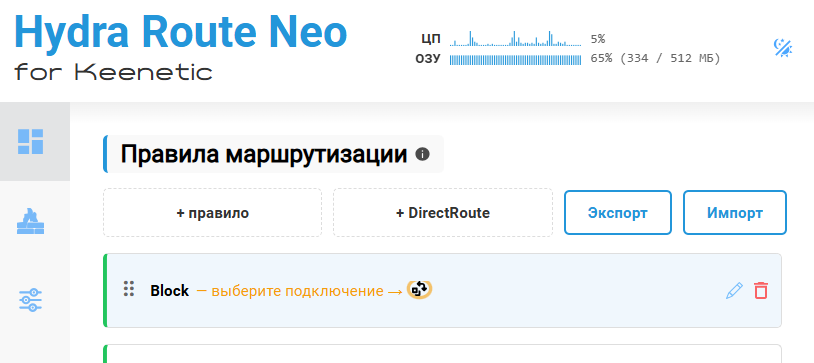The height and width of the screenshot is (363, 814).
Task: Edit the Block rule with pencil icon
Action: pos(734,290)
